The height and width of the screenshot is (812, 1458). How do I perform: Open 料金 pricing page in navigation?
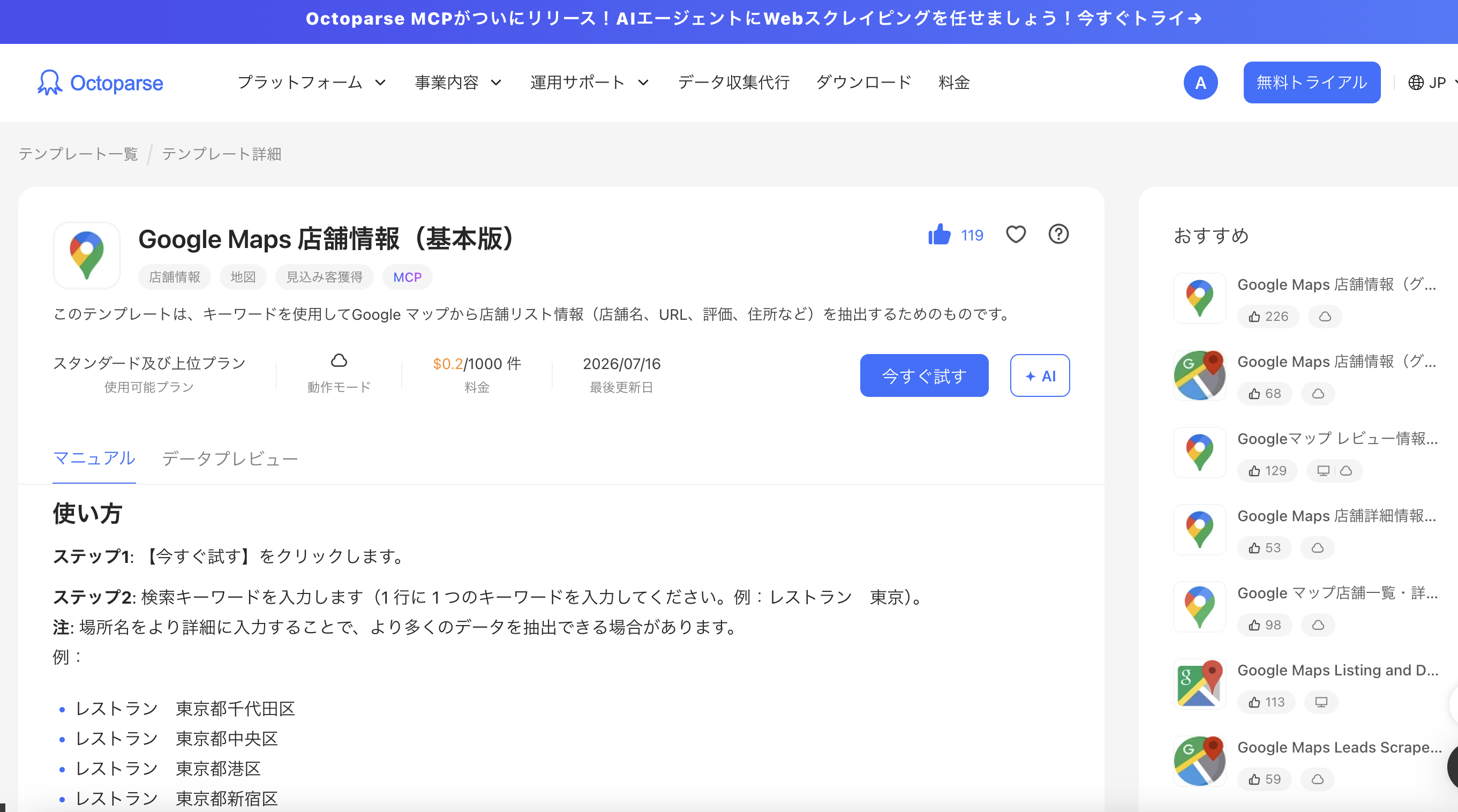(955, 82)
